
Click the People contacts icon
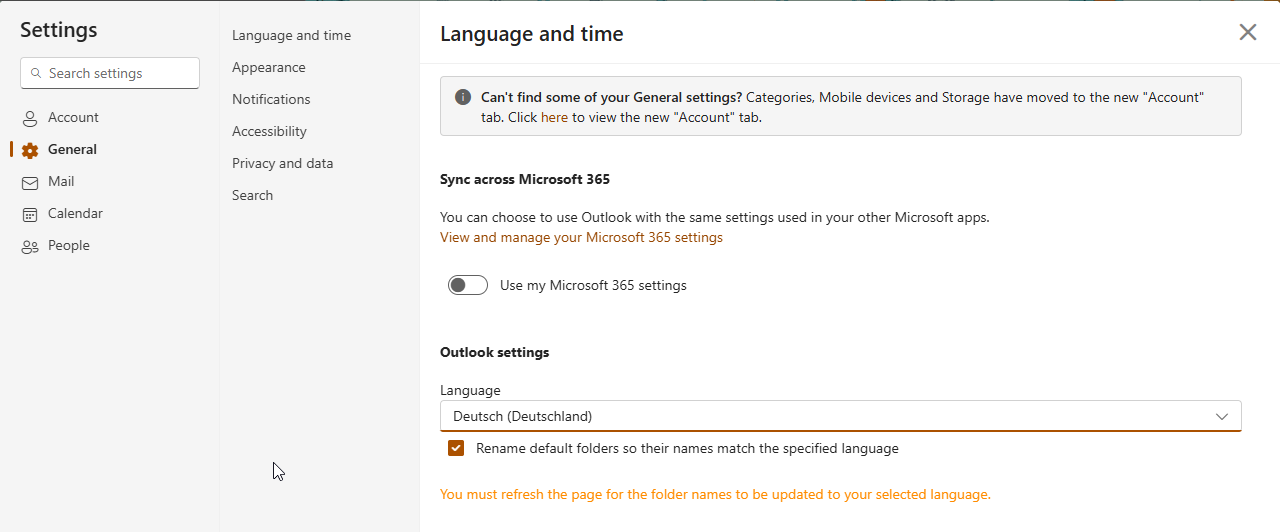[x=30, y=246]
